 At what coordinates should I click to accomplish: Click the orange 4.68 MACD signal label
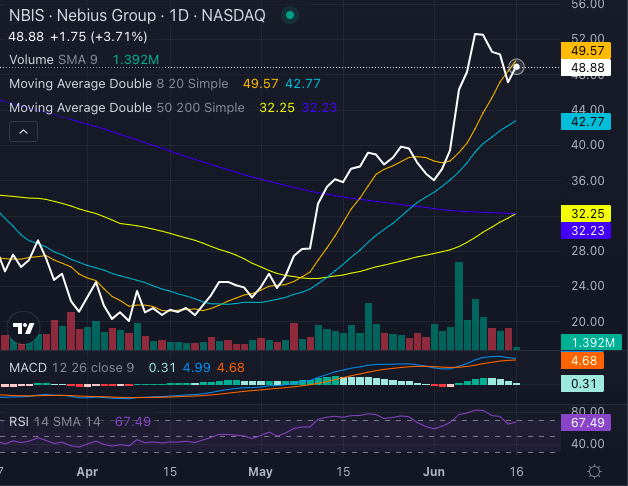(582, 361)
